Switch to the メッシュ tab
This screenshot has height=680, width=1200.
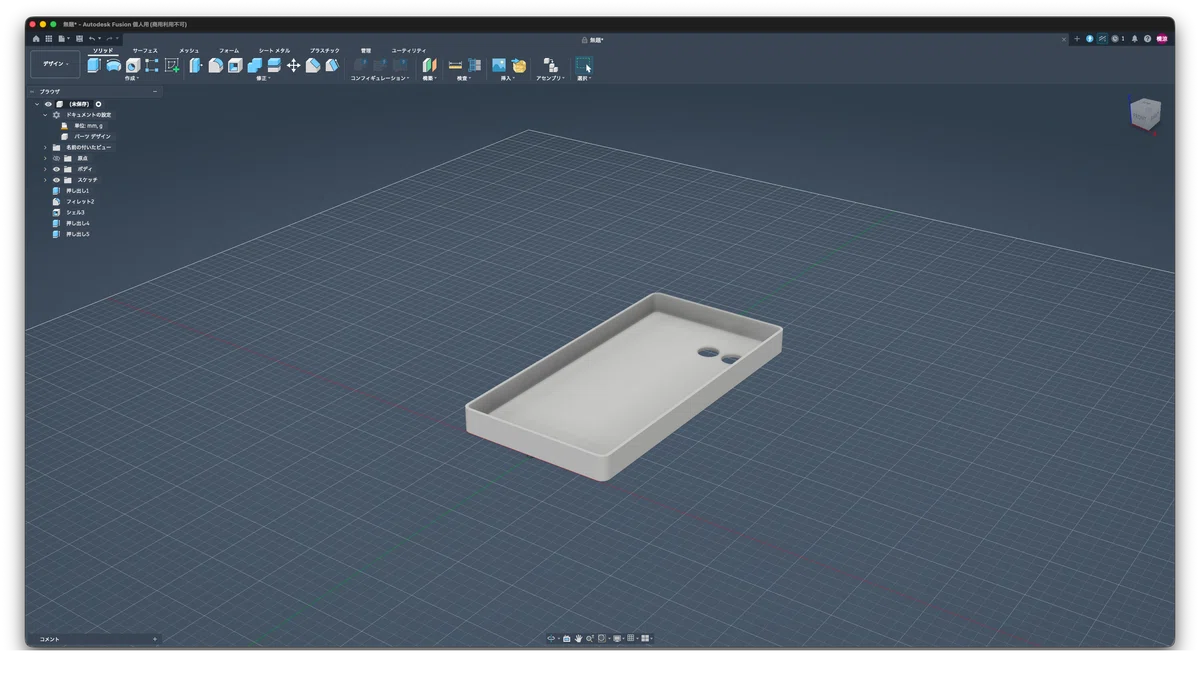point(189,50)
